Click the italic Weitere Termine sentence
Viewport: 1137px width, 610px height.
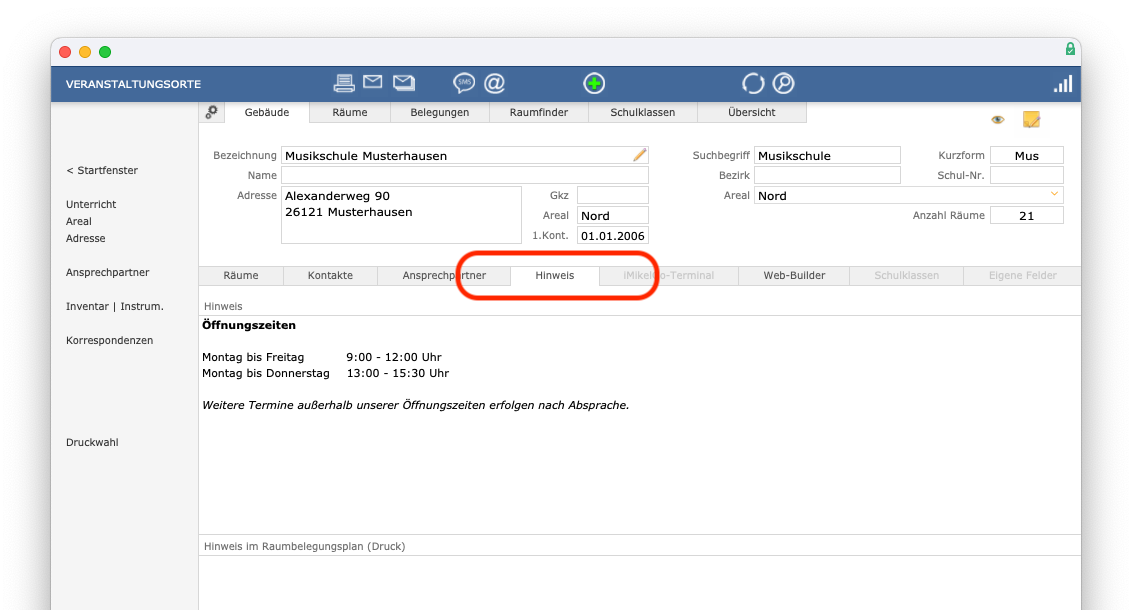click(x=415, y=405)
